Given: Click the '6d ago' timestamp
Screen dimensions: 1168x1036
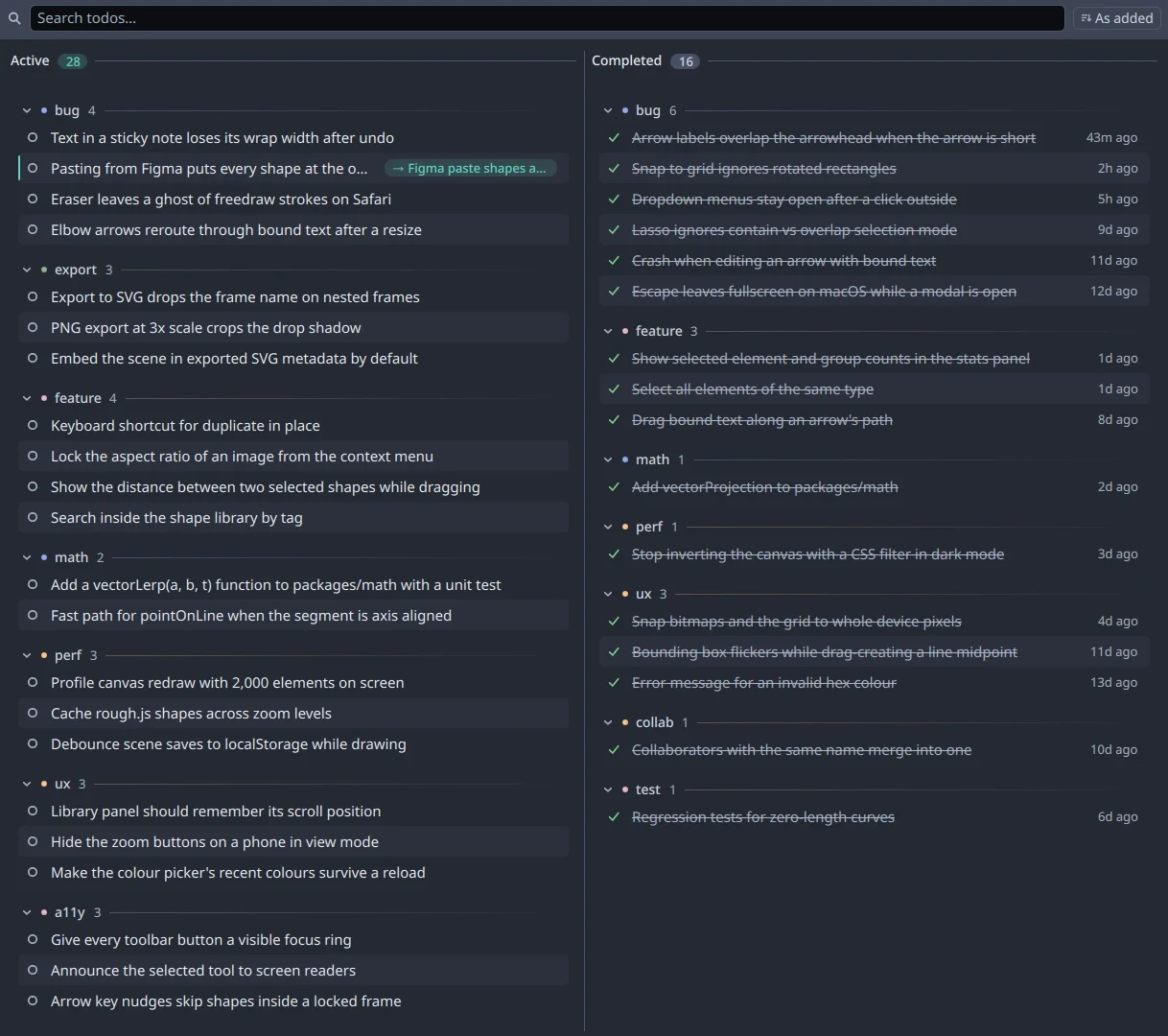Looking at the screenshot, I should (x=1118, y=816).
